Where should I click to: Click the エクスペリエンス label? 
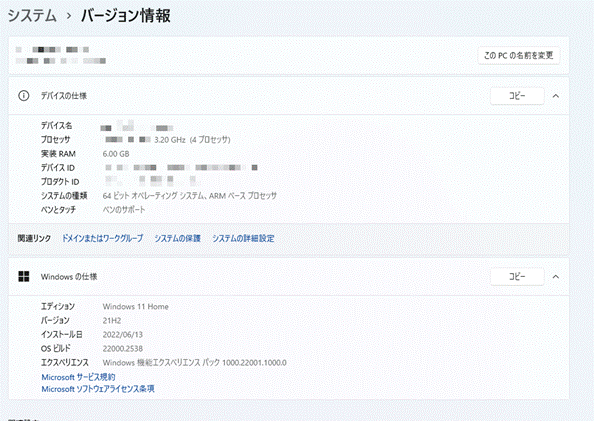[x=65, y=363]
